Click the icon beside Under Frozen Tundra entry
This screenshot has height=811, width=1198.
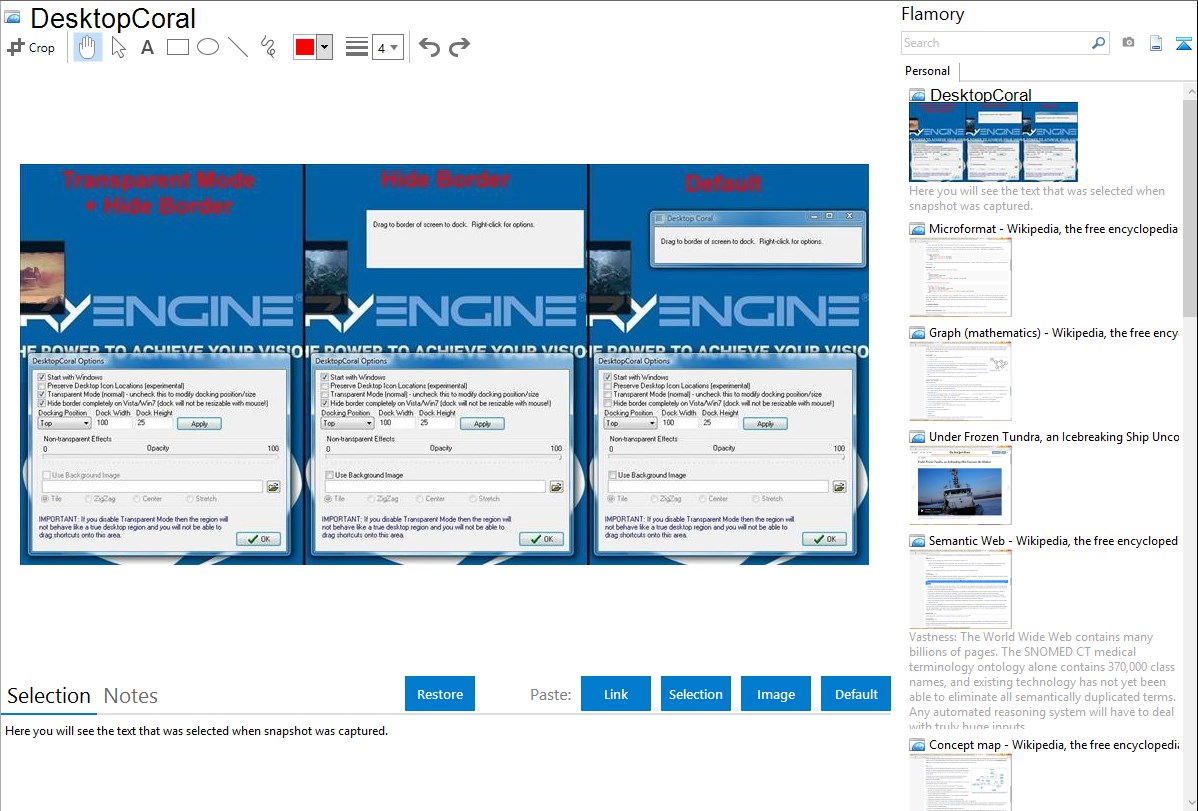click(x=917, y=436)
